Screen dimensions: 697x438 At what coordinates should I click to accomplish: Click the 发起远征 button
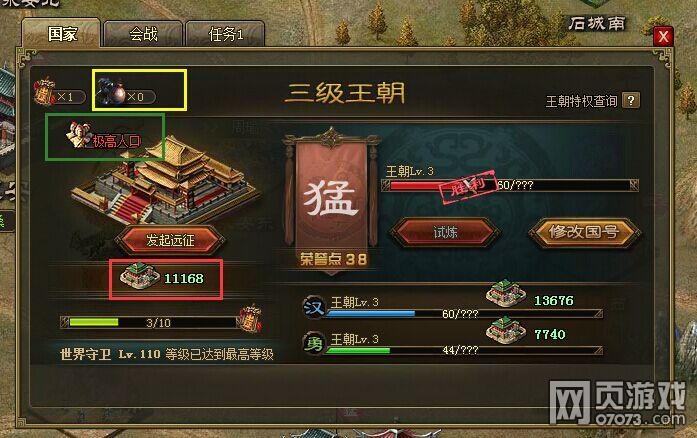(x=170, y=240)
